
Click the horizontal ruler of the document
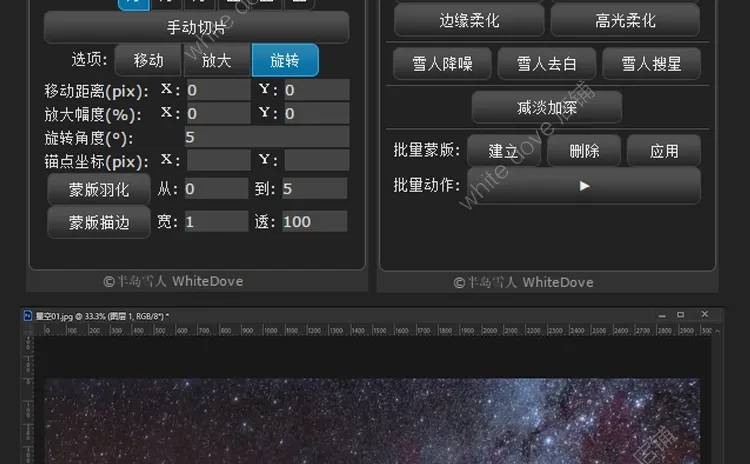click(x=373, y=331)
